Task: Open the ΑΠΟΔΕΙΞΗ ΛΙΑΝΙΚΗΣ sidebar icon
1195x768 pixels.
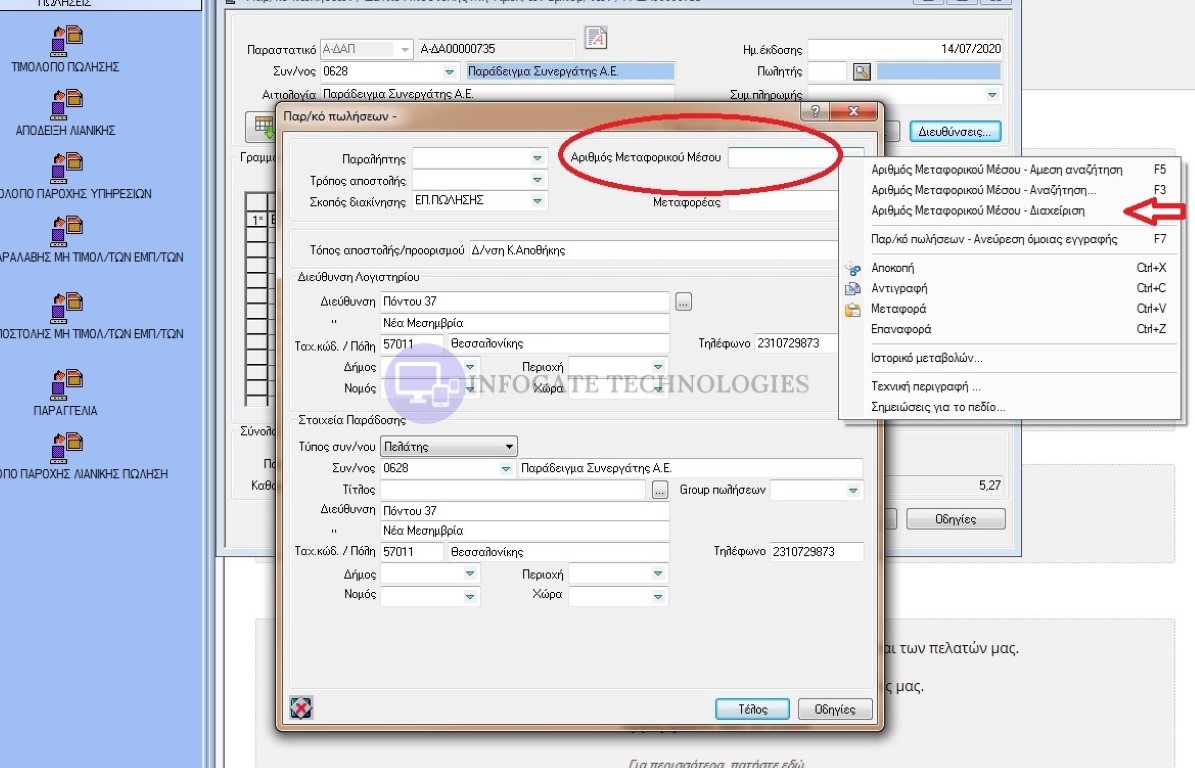Action: [x=67, y=103]
